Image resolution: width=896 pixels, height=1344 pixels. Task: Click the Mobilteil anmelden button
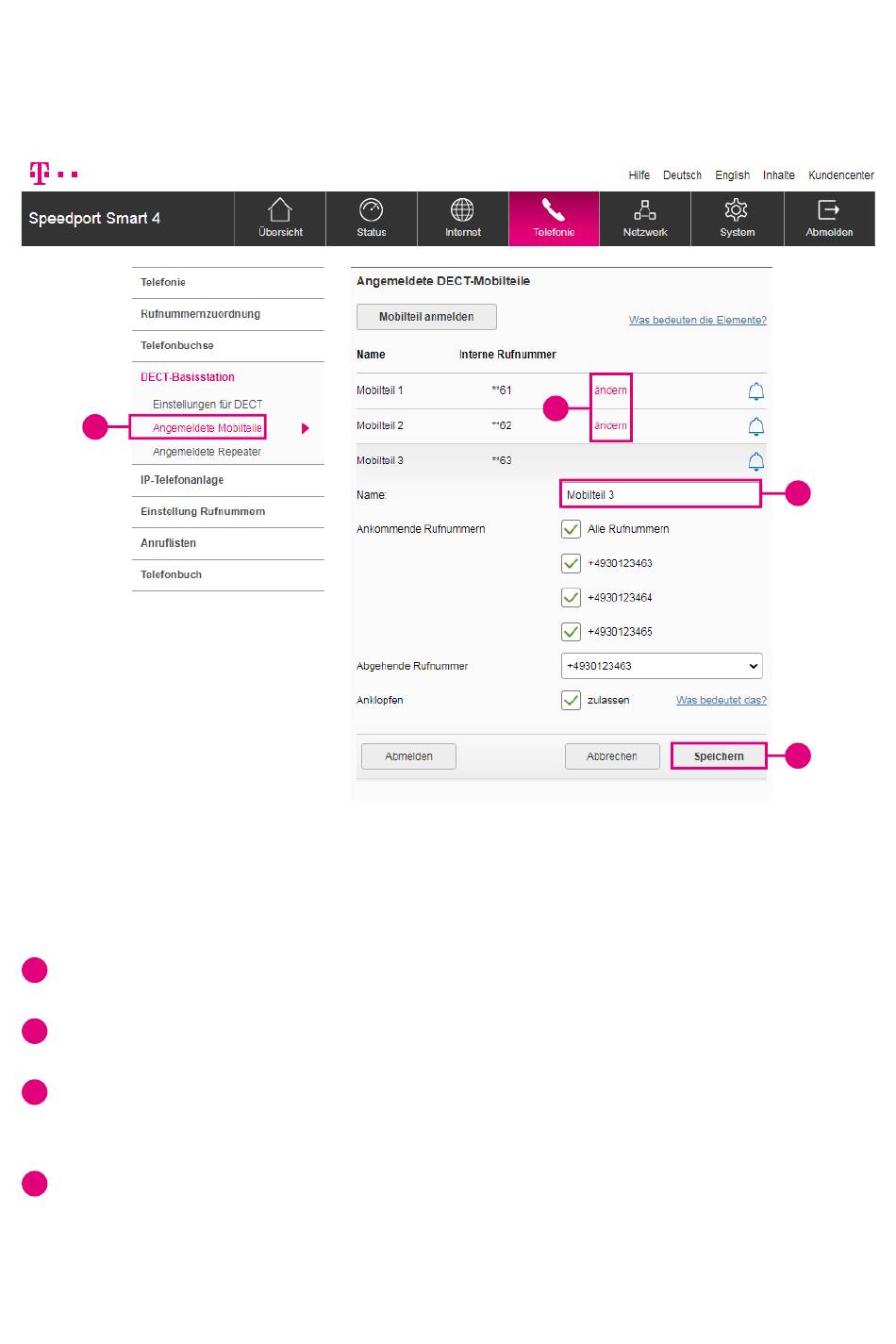(x=426, y=317)
